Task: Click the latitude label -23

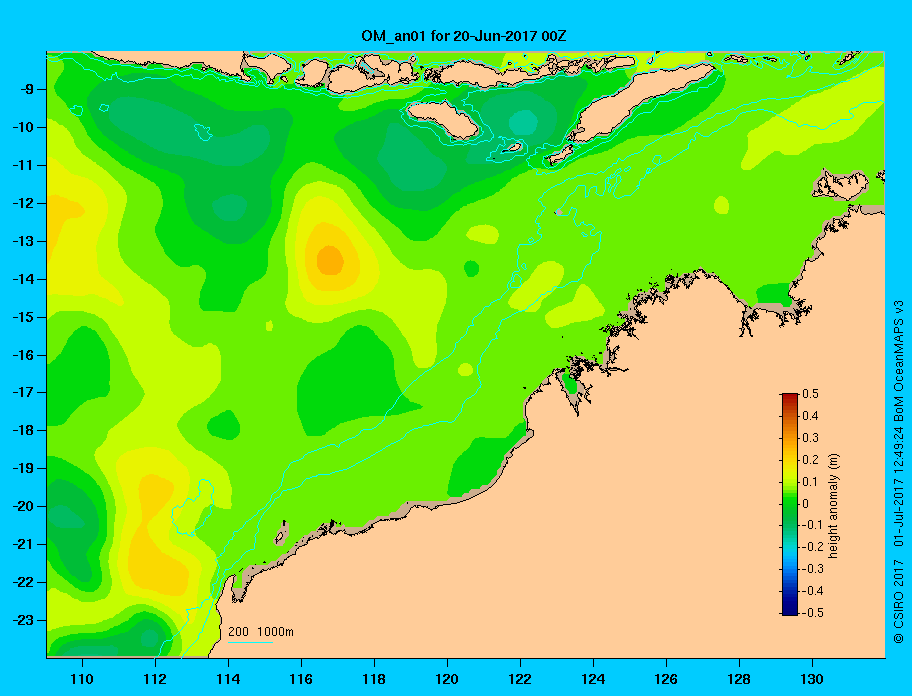Action: click(22, 620)
